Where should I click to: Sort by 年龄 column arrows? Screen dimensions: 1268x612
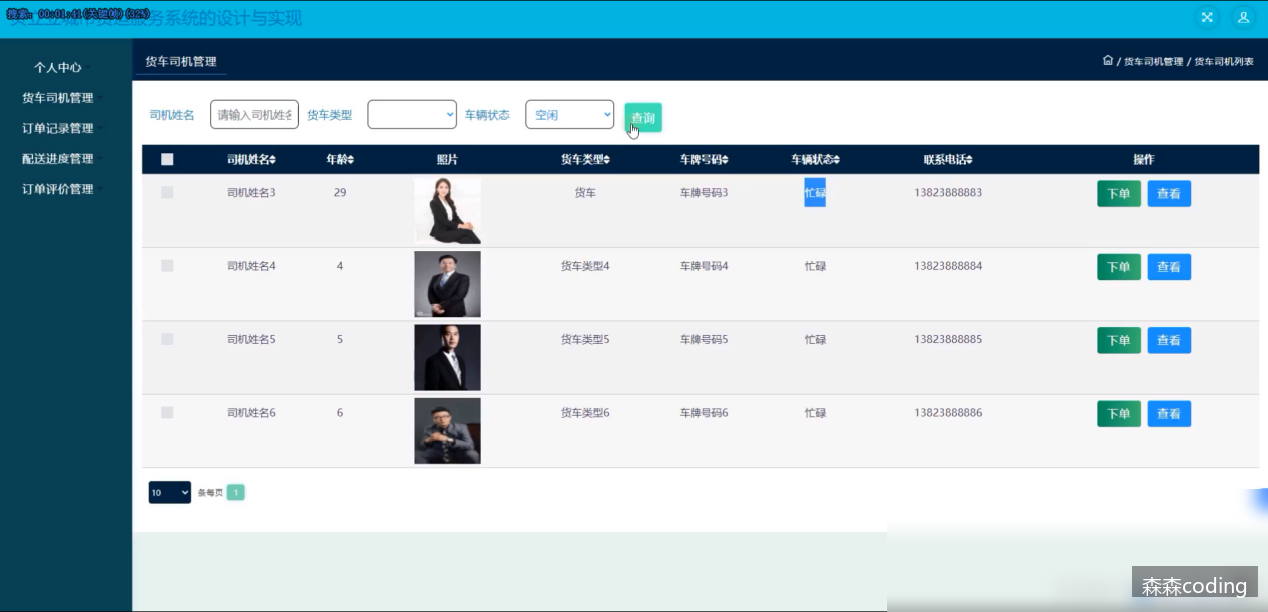click(350, 160)
